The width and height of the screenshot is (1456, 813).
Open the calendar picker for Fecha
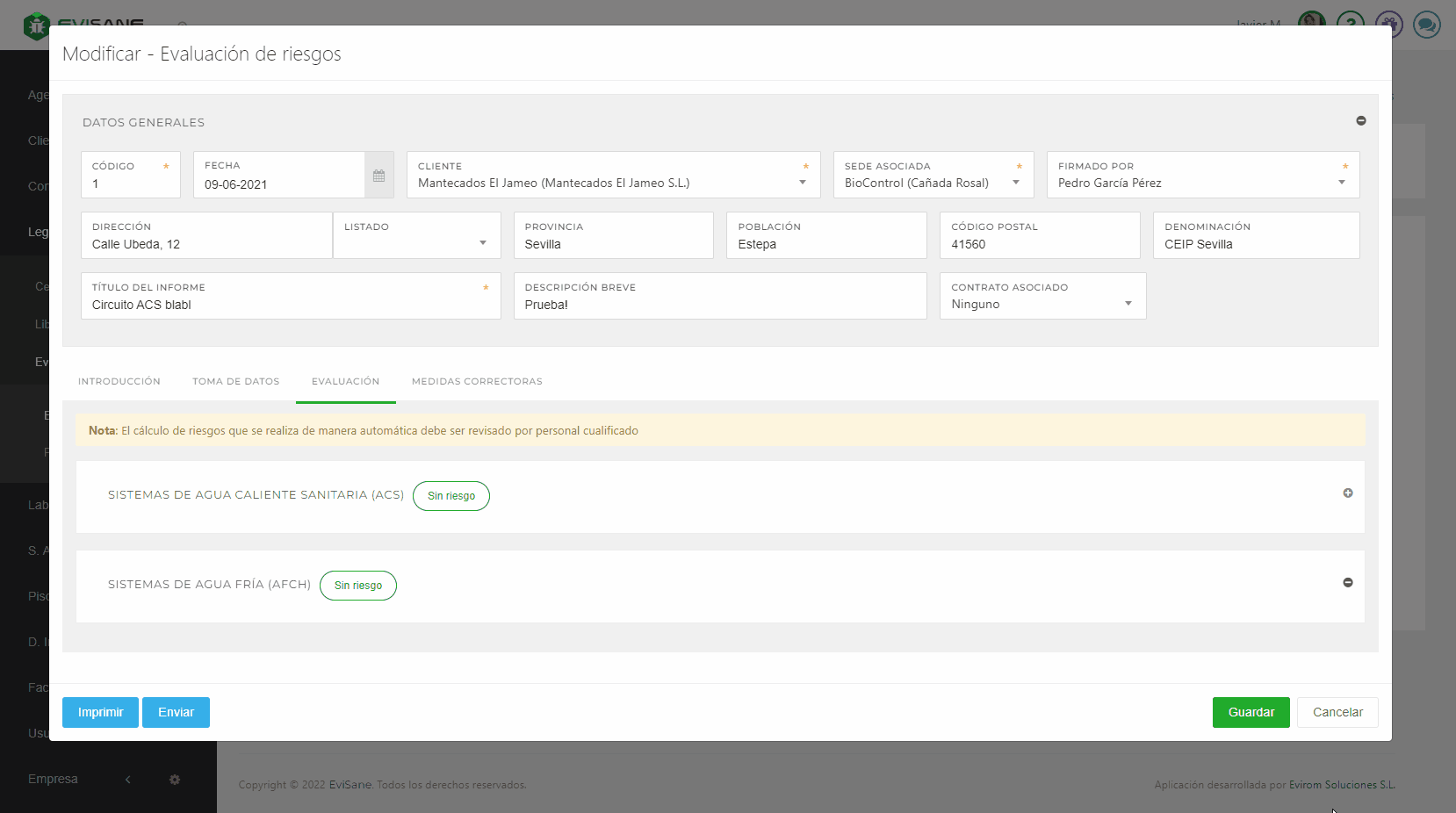click(x=378, y=176)
